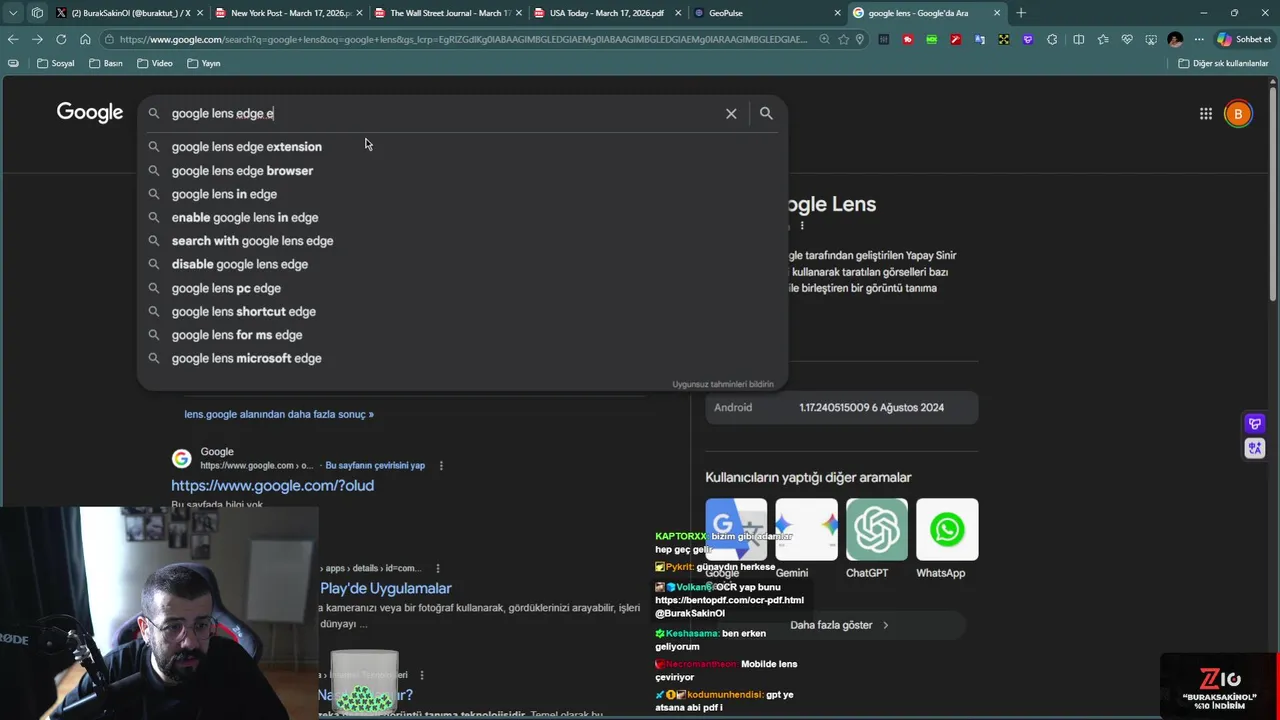Open the Play'de Uygulamalar result
Screen dimensions: 1280x720
pos(386,589)
